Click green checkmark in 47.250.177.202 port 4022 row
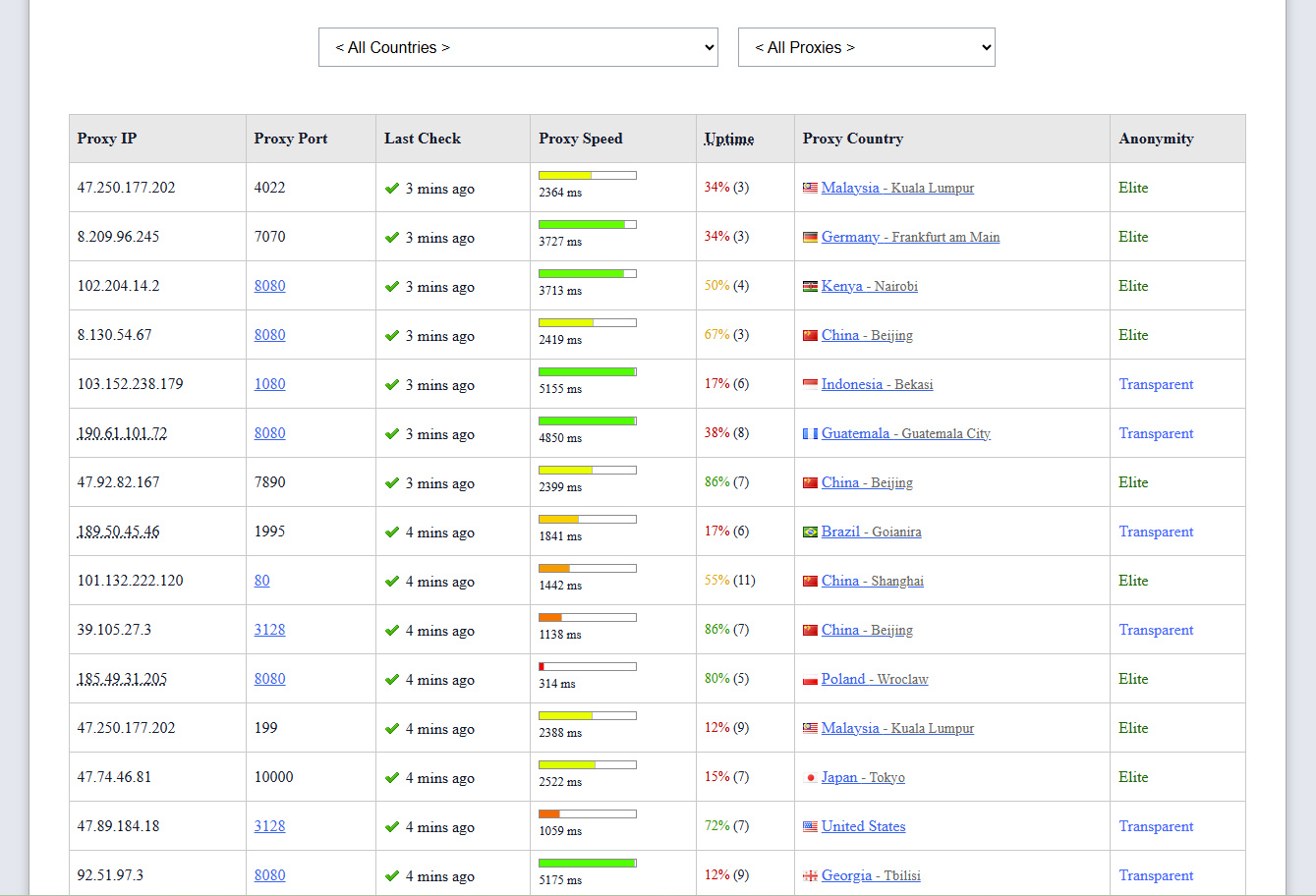The image size is (1316, 896). coord(392,188)
